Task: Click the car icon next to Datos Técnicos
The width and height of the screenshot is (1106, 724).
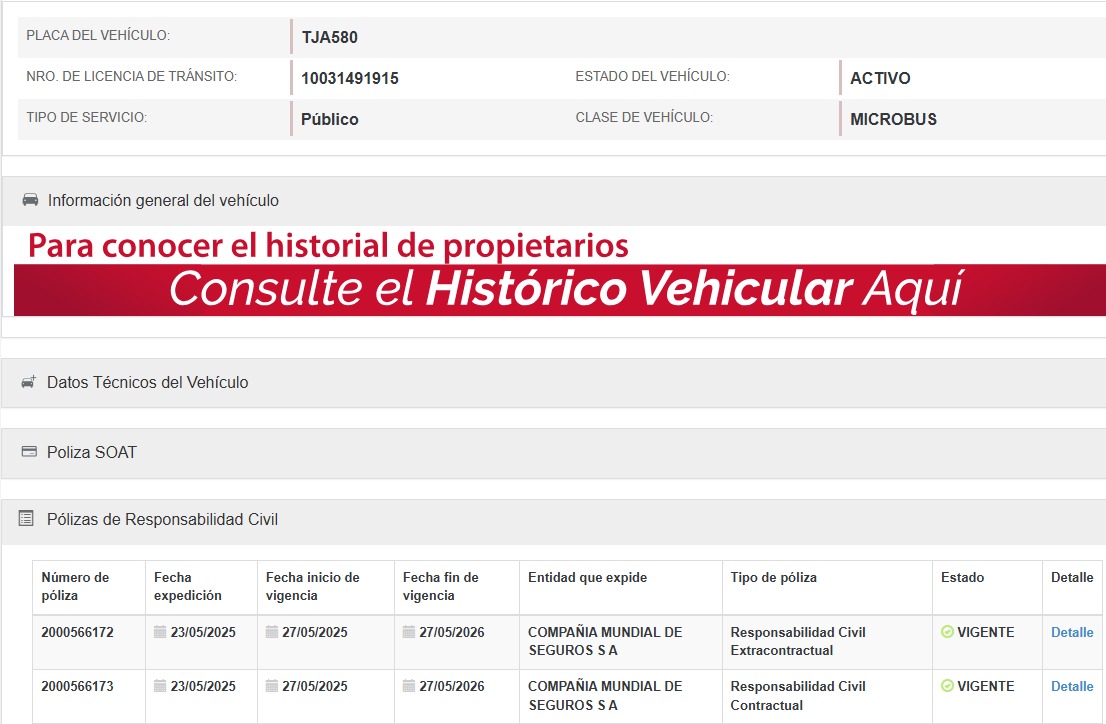Action: [29, 382]
